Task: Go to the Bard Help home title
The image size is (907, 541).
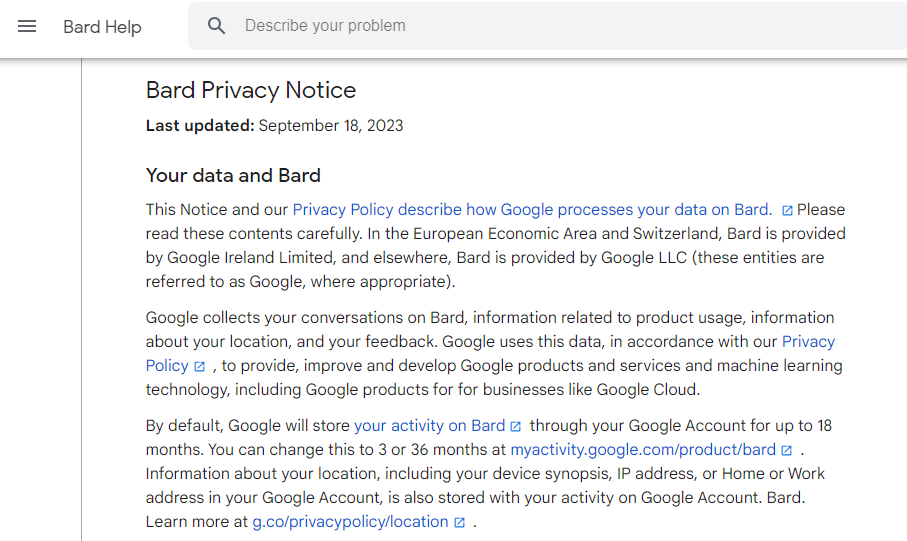Action: [x=102, y=27]
